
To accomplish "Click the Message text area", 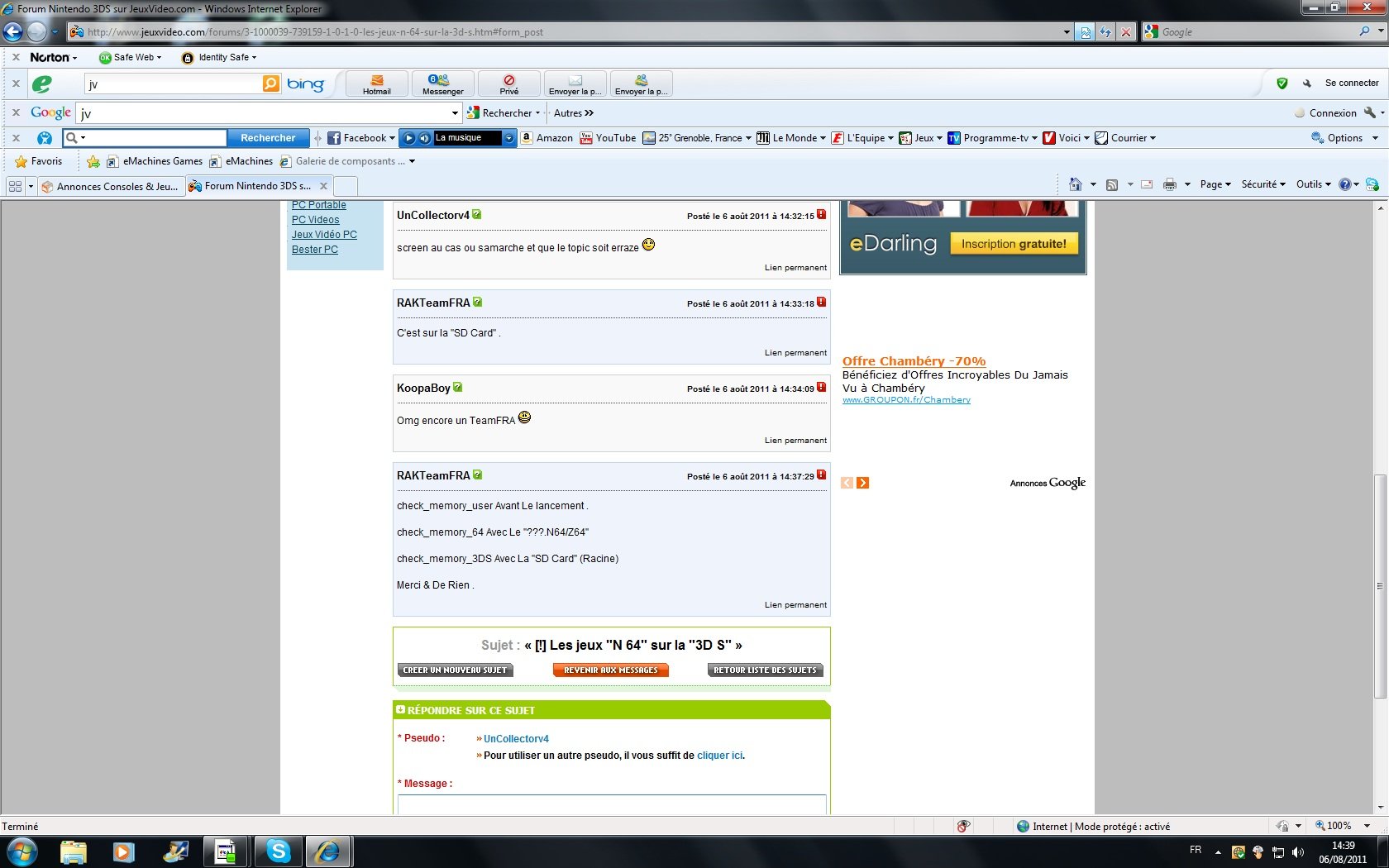I will click(x=612, y=804).
